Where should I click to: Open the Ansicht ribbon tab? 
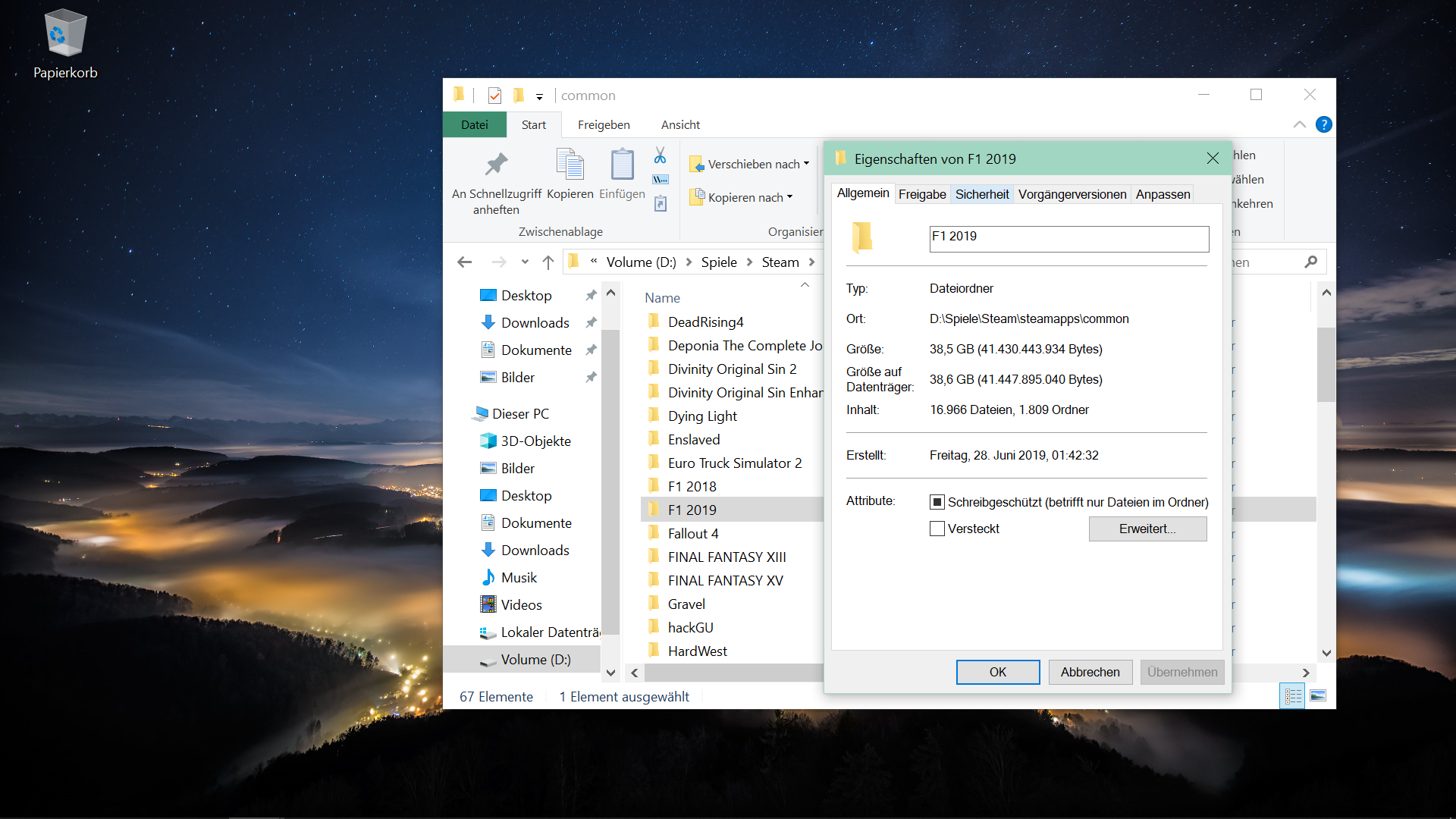point(680,125)
